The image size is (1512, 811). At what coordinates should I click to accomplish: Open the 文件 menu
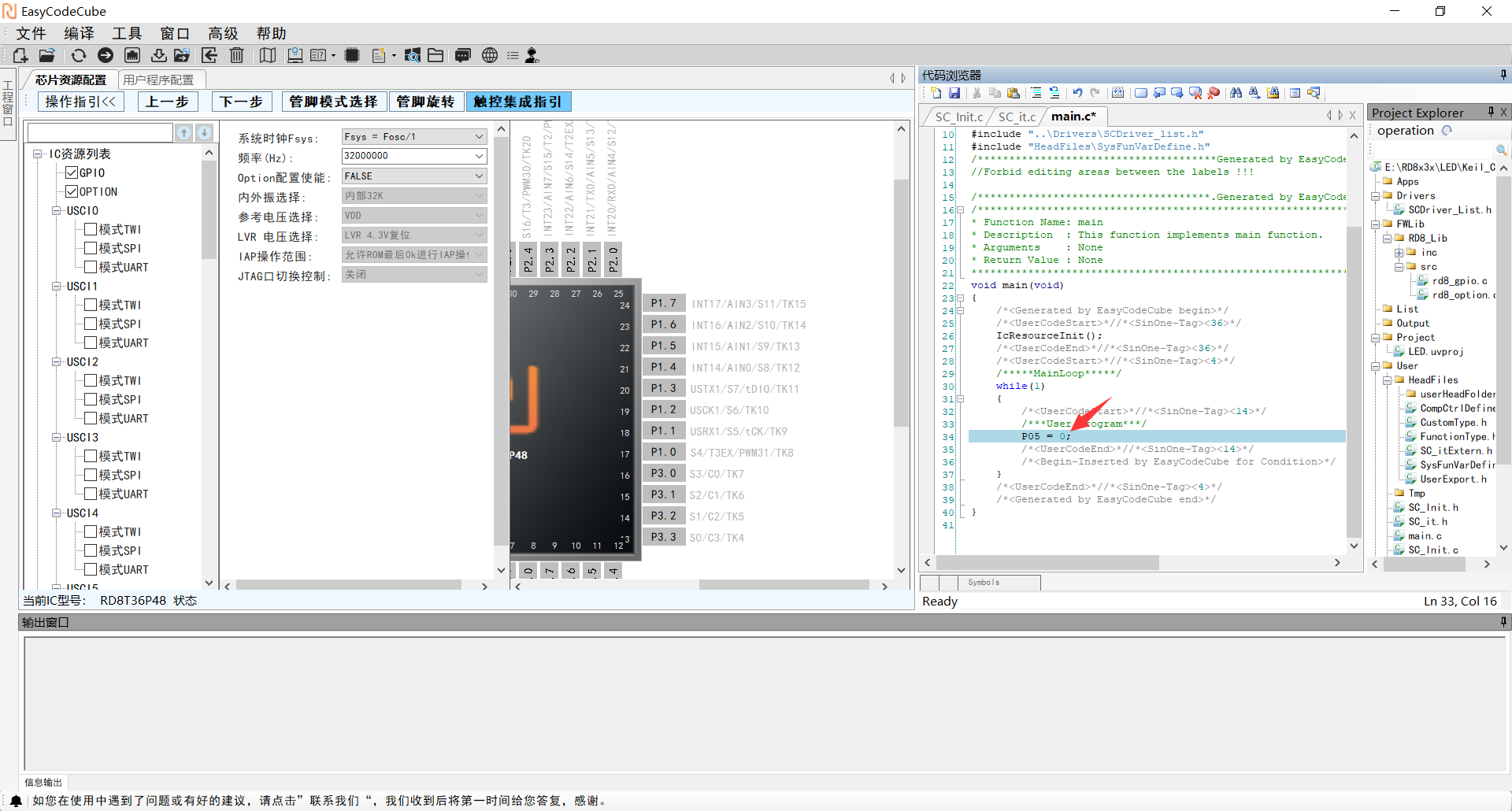tap(31, 33)
